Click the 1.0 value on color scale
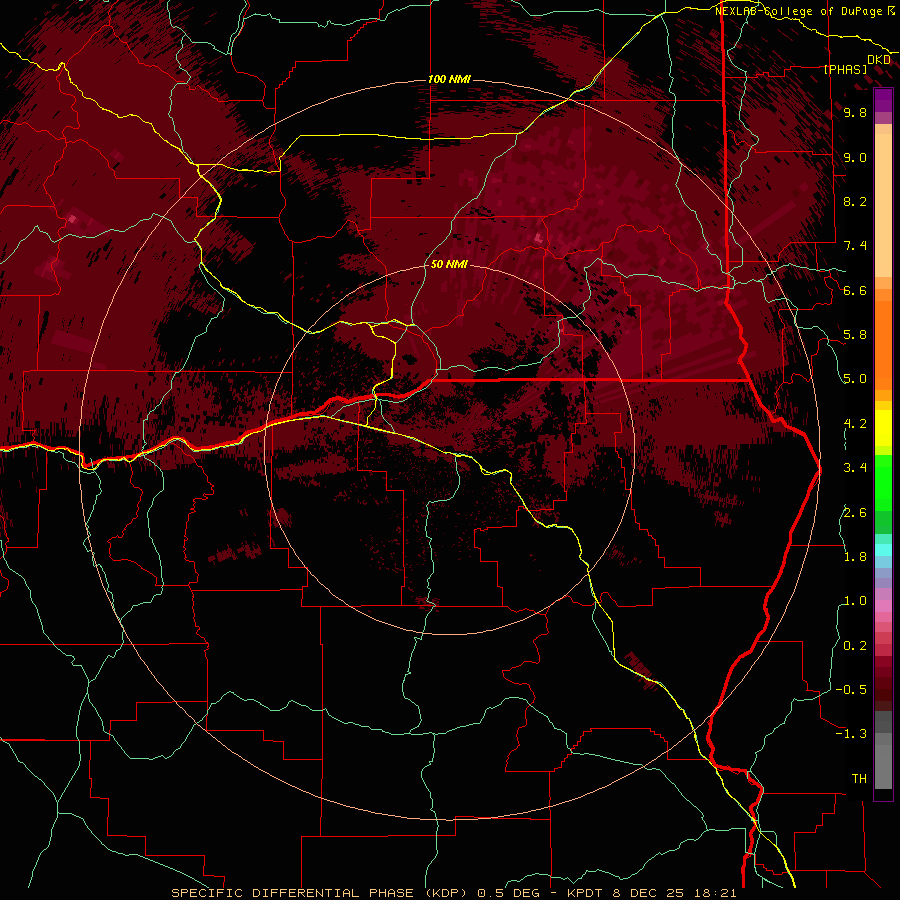The image size is (900, 900). pyautogui.click(x=855, y=601)
